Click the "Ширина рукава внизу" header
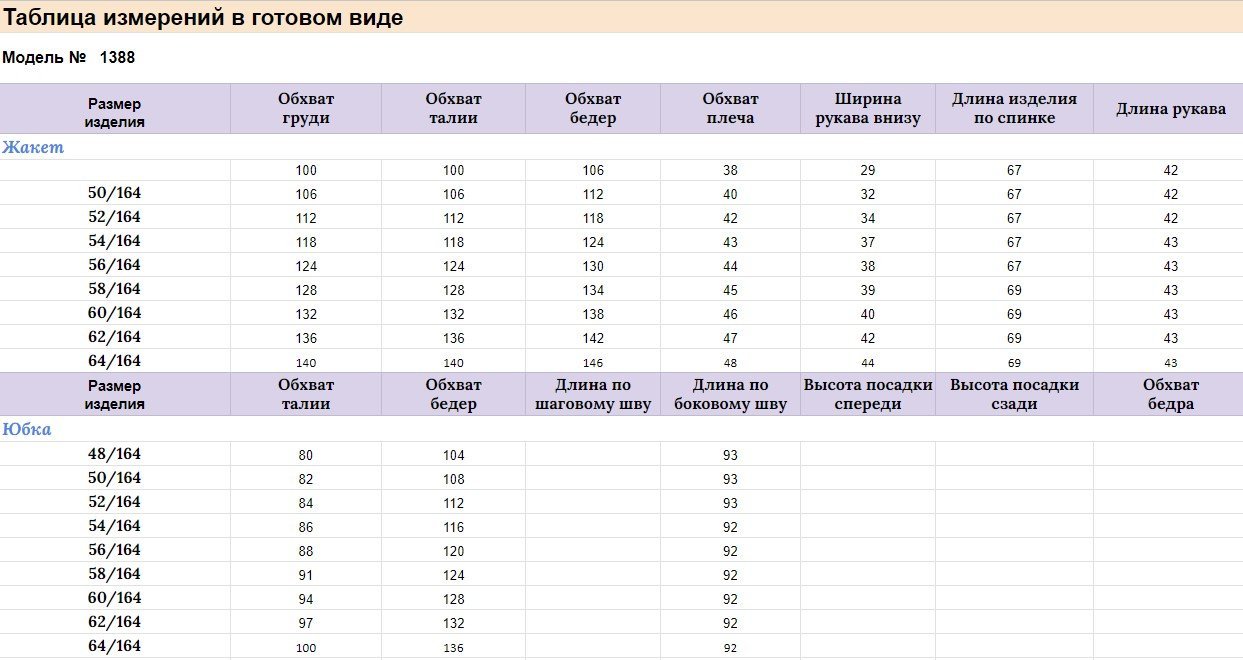1243x660 pixels. (867, 108)
